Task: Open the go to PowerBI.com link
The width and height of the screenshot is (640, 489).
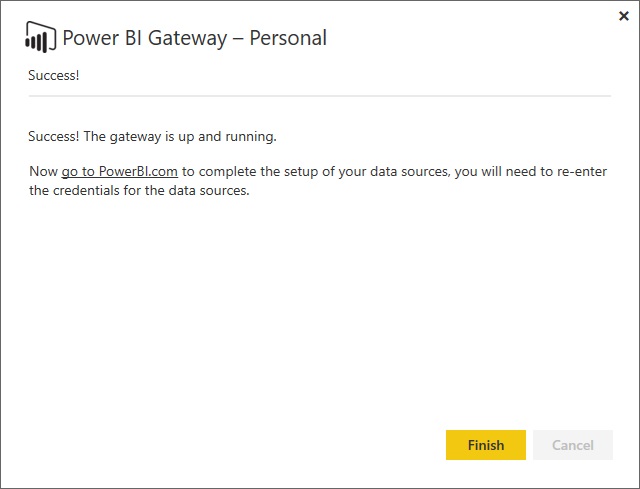Action: click(x=119, y=172)
